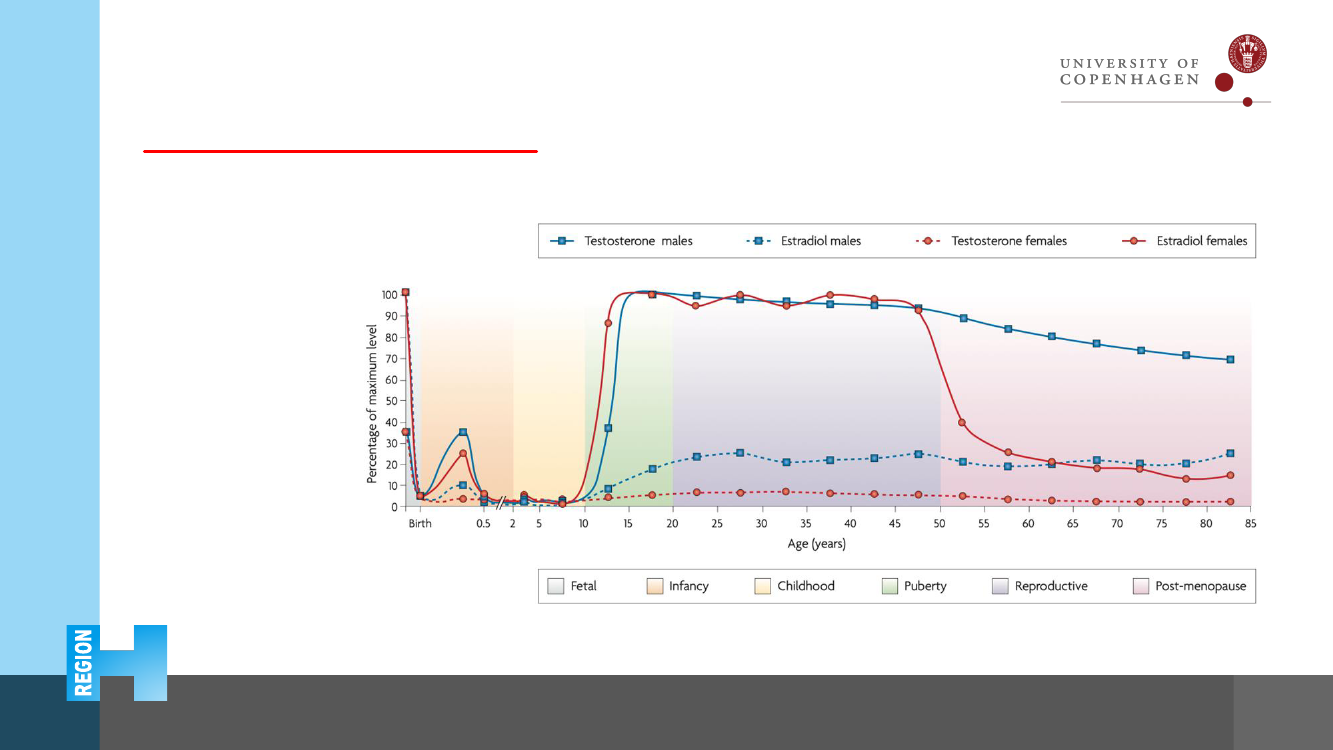The width and height of the screenshot is (1333, 750).
Task: Select the Fetal color swatch in legend
Action: pos(554,586)
